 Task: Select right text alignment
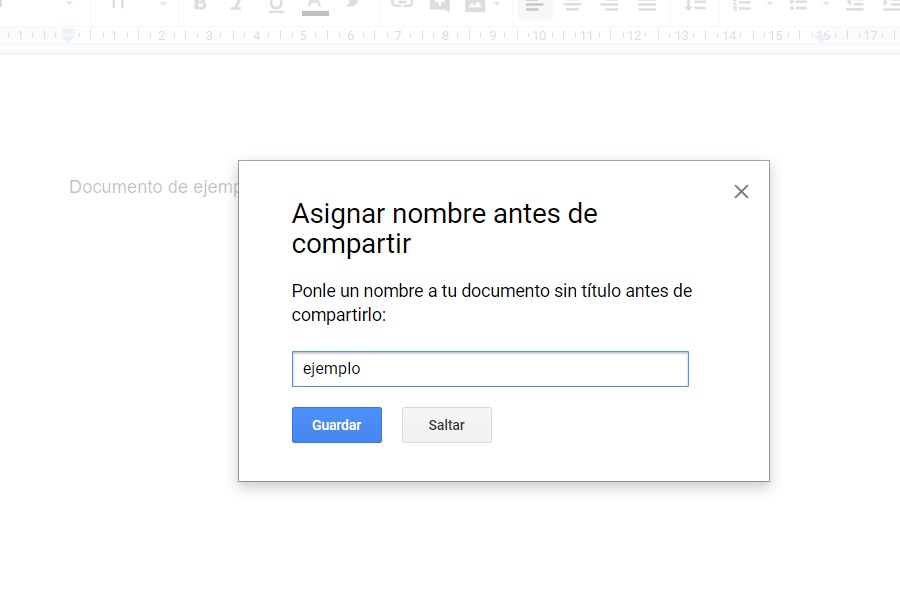[609, 6]
